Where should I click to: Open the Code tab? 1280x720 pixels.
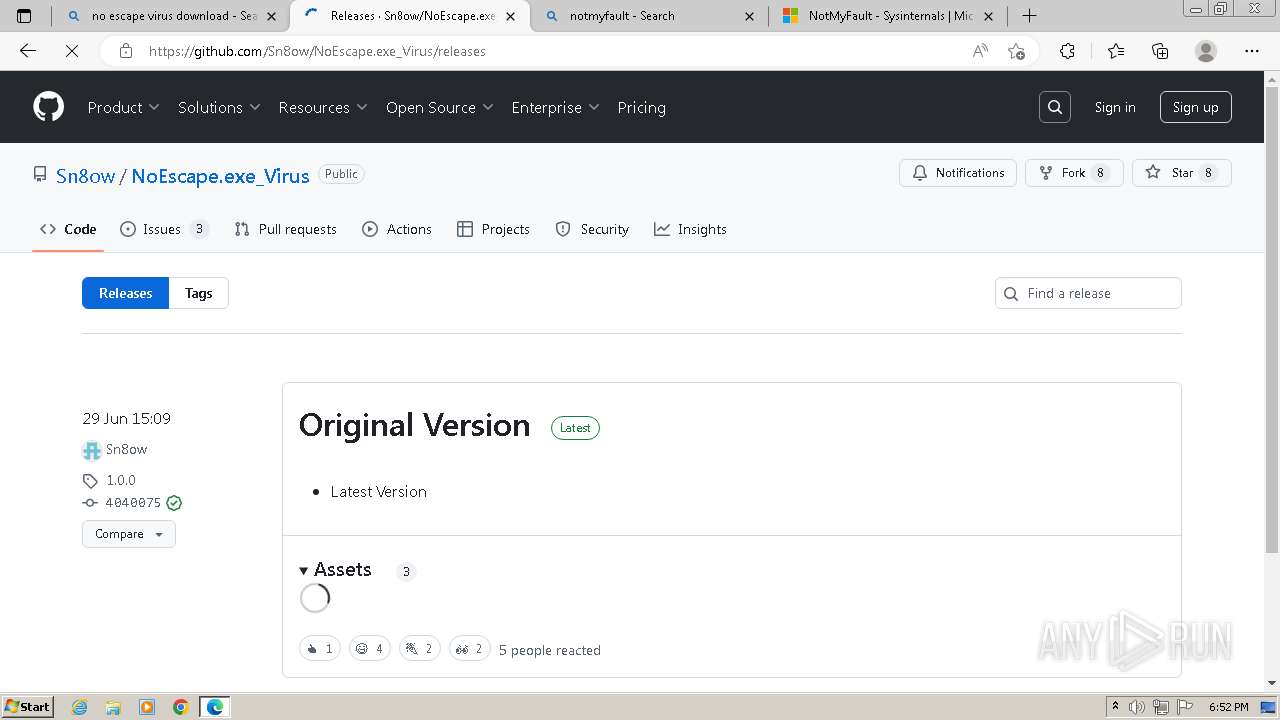68,229
